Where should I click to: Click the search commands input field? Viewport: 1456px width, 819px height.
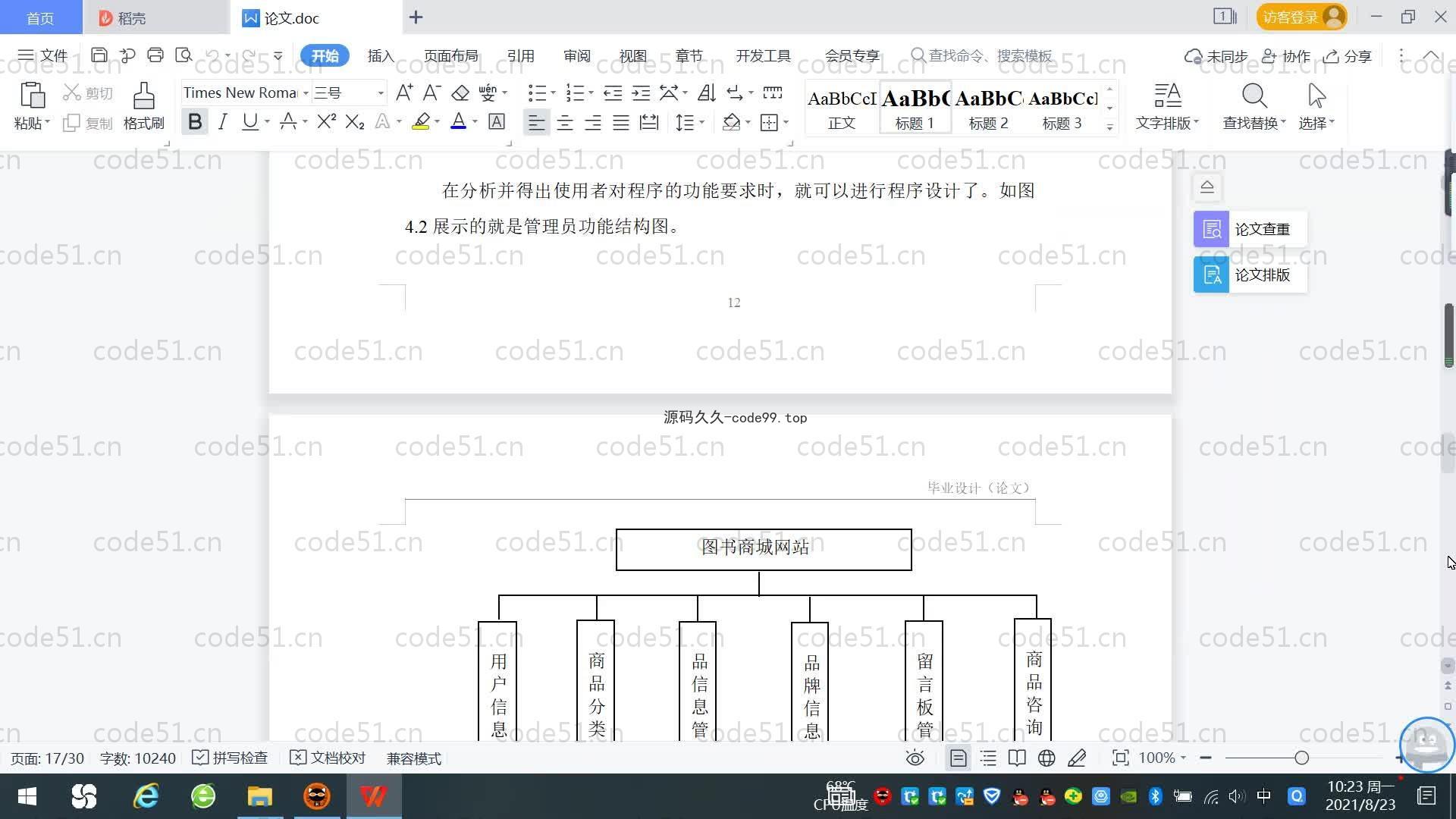(x=990, y=55)
